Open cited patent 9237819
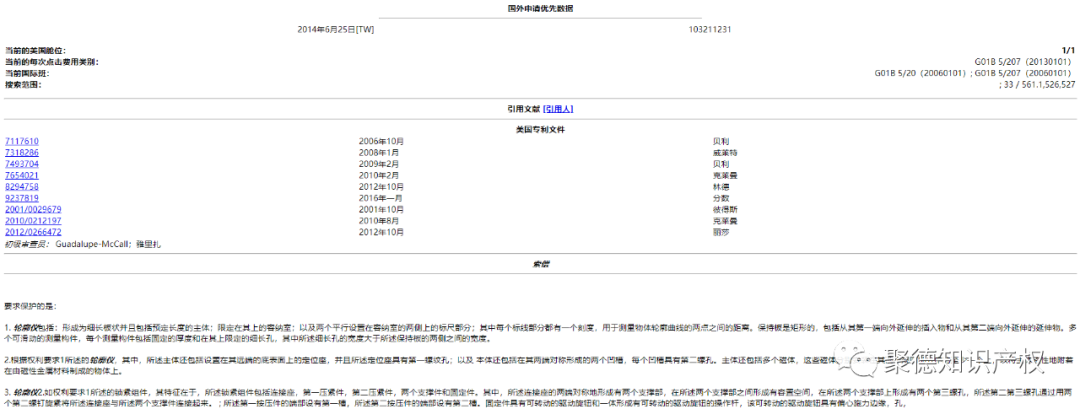Screen dimensions: 1080x409 (22, 198)
